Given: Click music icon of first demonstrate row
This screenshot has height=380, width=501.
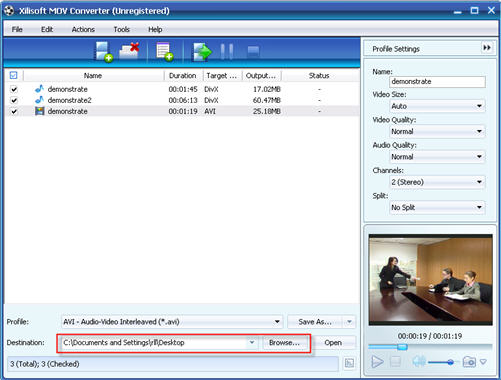Looking at the screenshot, I should point(39,89).
